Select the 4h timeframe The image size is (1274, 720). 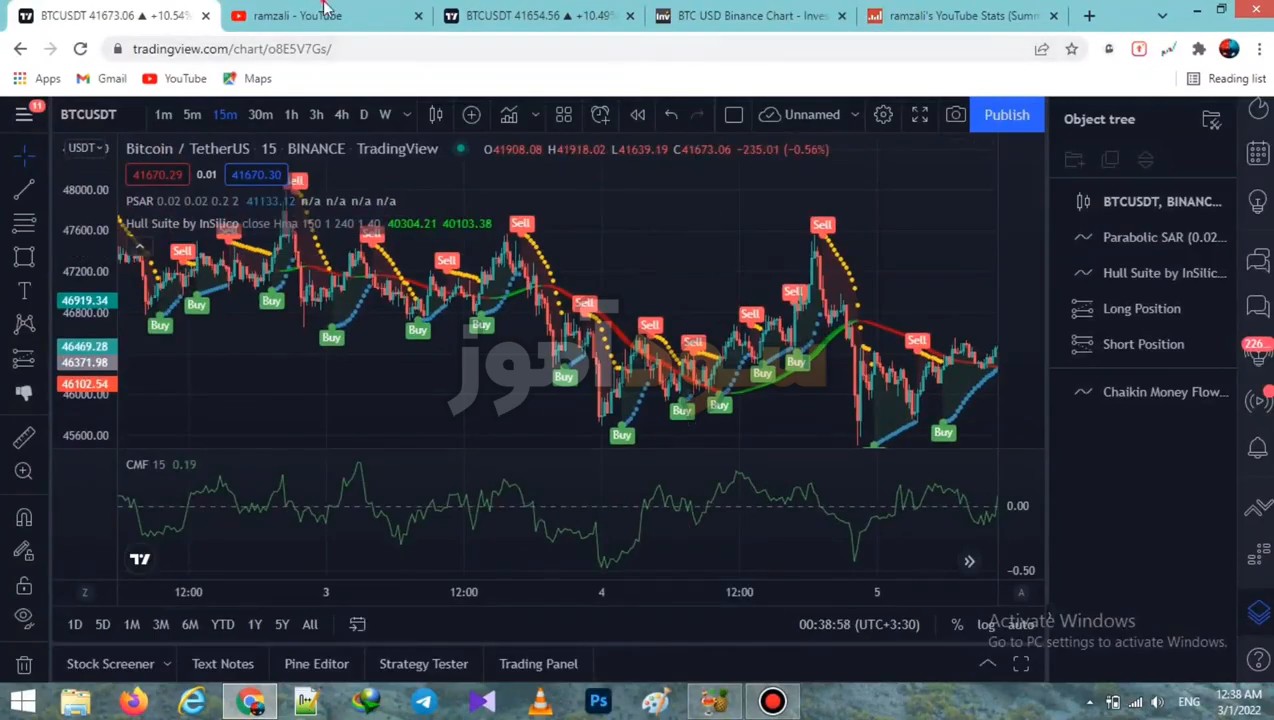[341, 115]
